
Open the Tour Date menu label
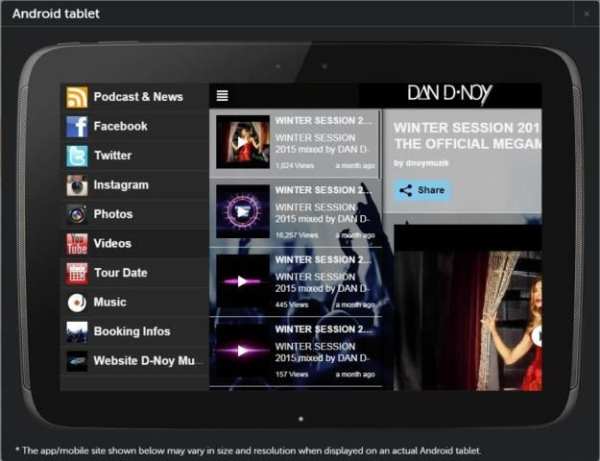(121, 273)
